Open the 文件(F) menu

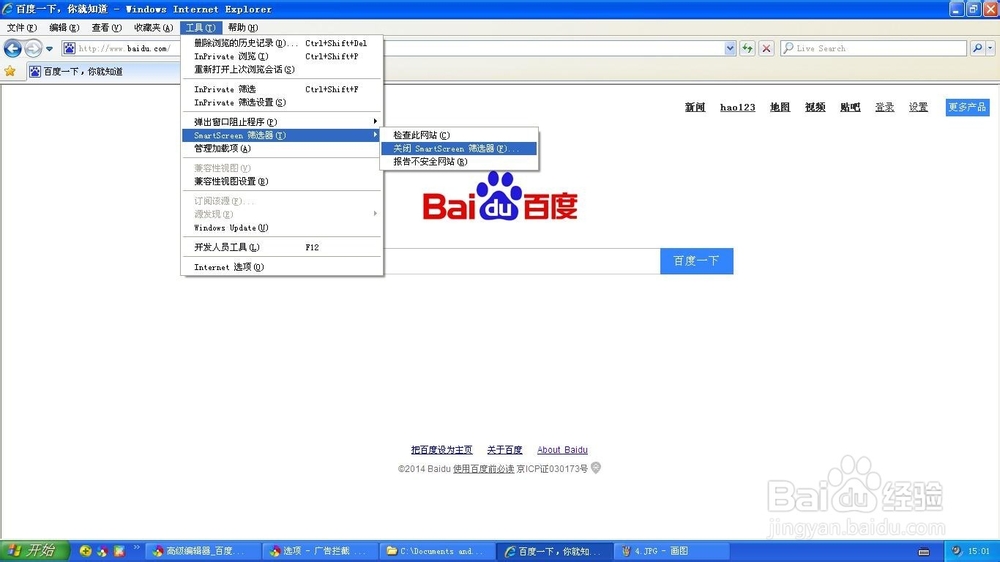point(22,27)
